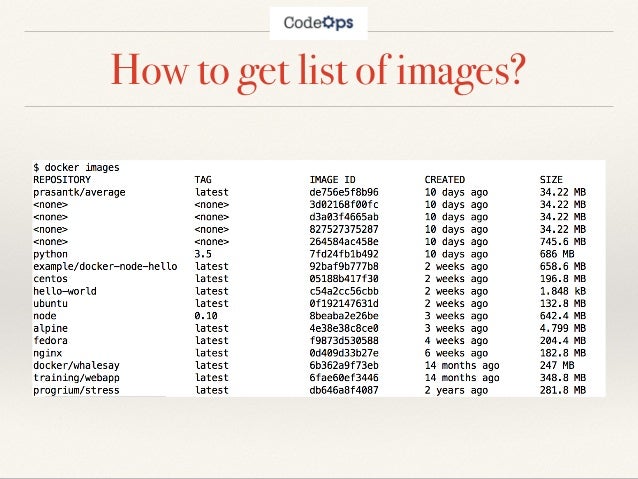Click the 642.4 MB size value
The width and height of the screenshot is (638, 479).
563,316
